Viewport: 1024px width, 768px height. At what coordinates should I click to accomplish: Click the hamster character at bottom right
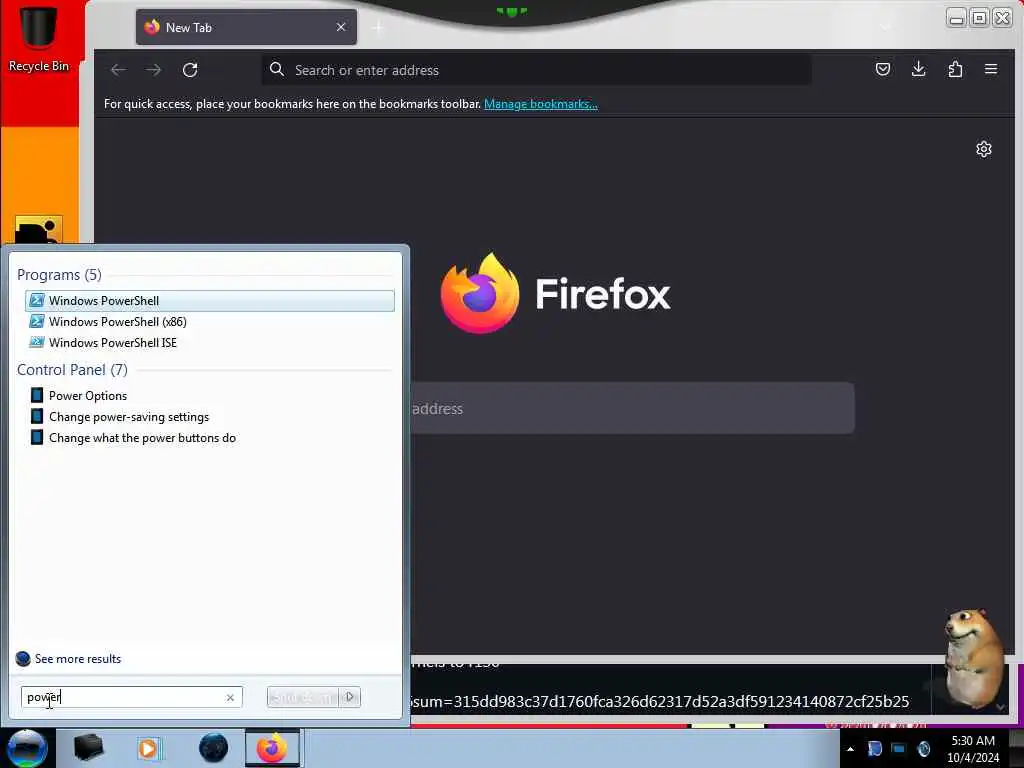972,656
